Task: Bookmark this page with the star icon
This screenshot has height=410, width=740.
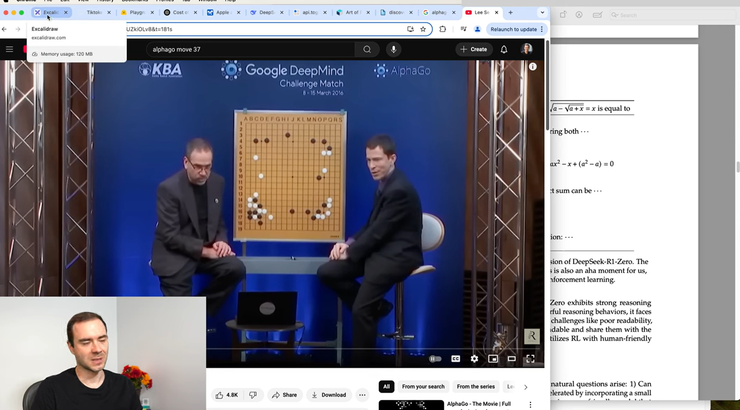Action: tap(424, 29)
